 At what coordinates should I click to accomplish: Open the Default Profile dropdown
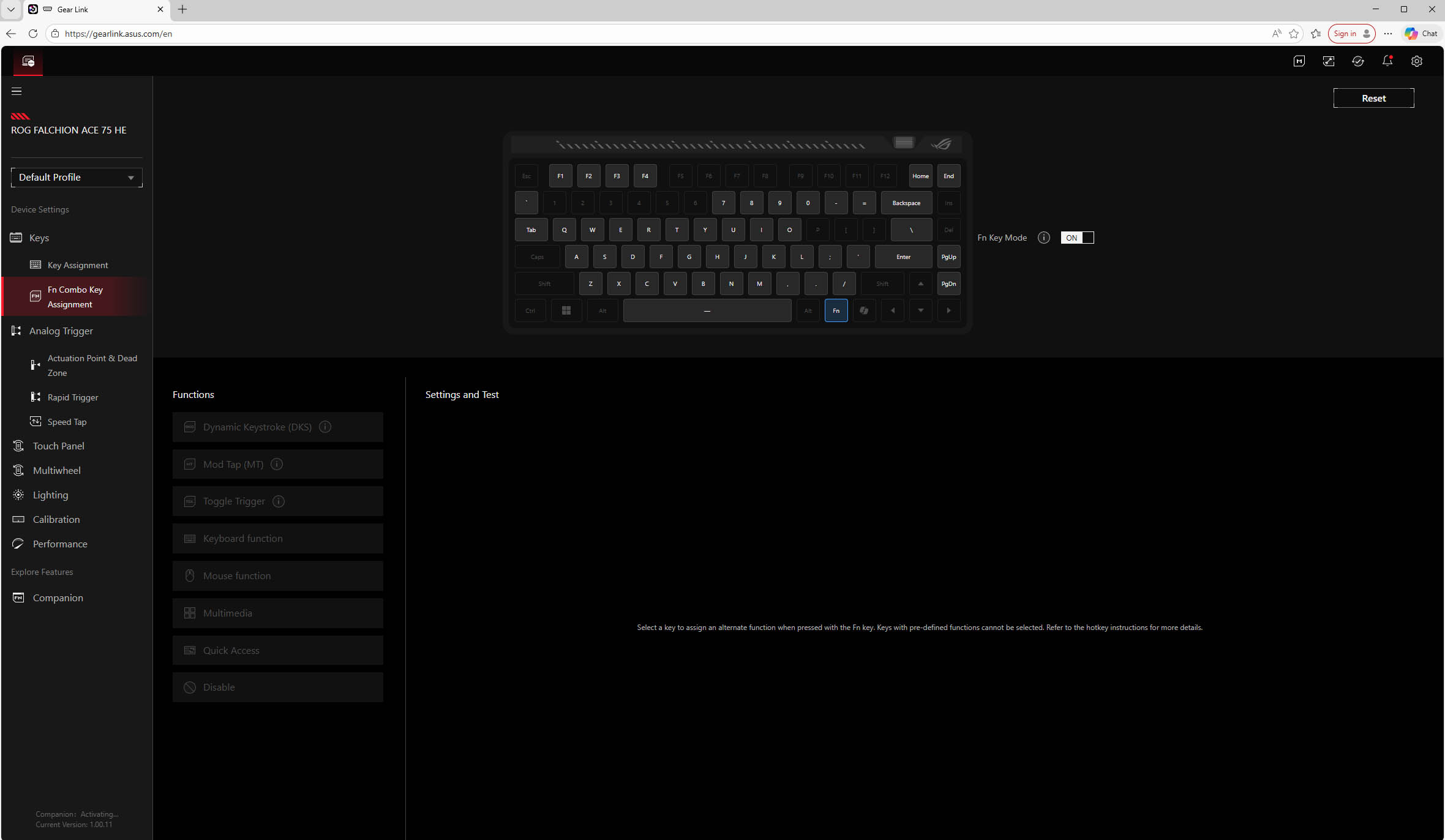click(77, 178)
